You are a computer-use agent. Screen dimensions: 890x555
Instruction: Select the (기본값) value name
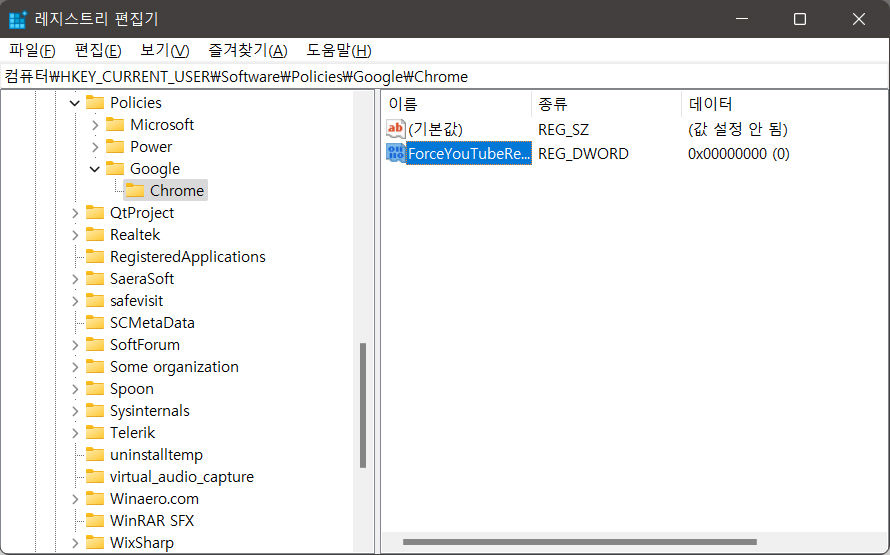click(435, 129)
